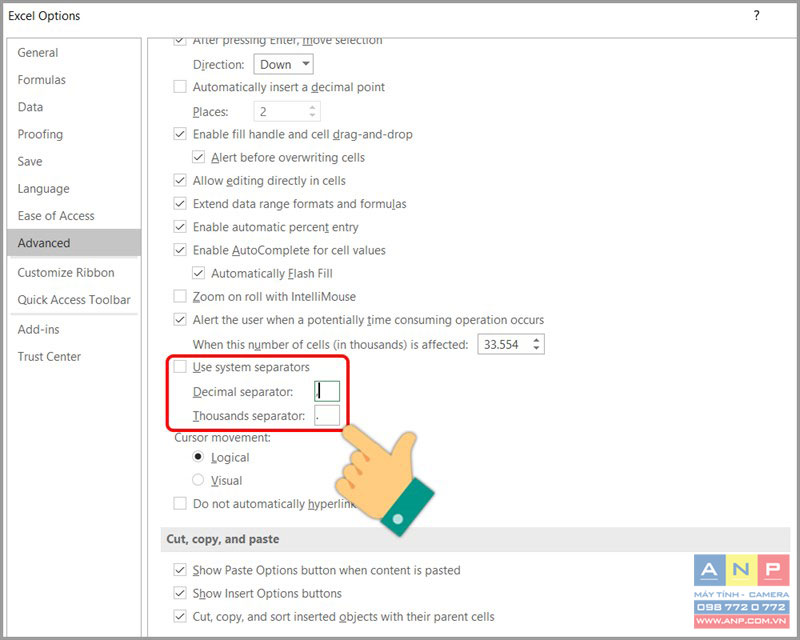
Task: Select the Data category
Action: pos(30,107)
